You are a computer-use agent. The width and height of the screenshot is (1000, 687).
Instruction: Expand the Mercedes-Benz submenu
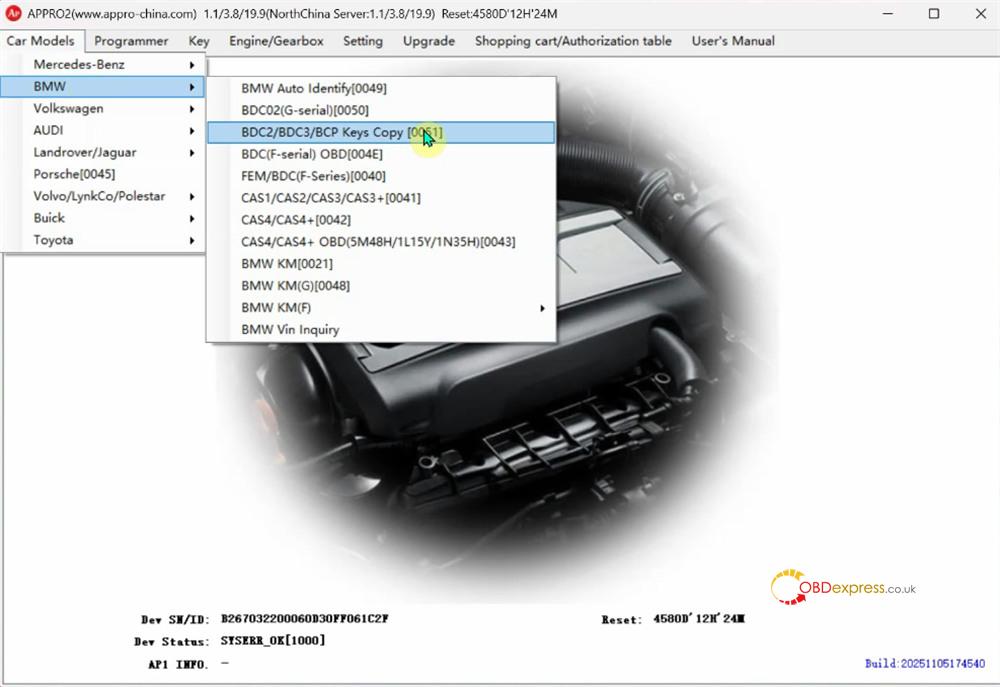click(x=80, y=64)
